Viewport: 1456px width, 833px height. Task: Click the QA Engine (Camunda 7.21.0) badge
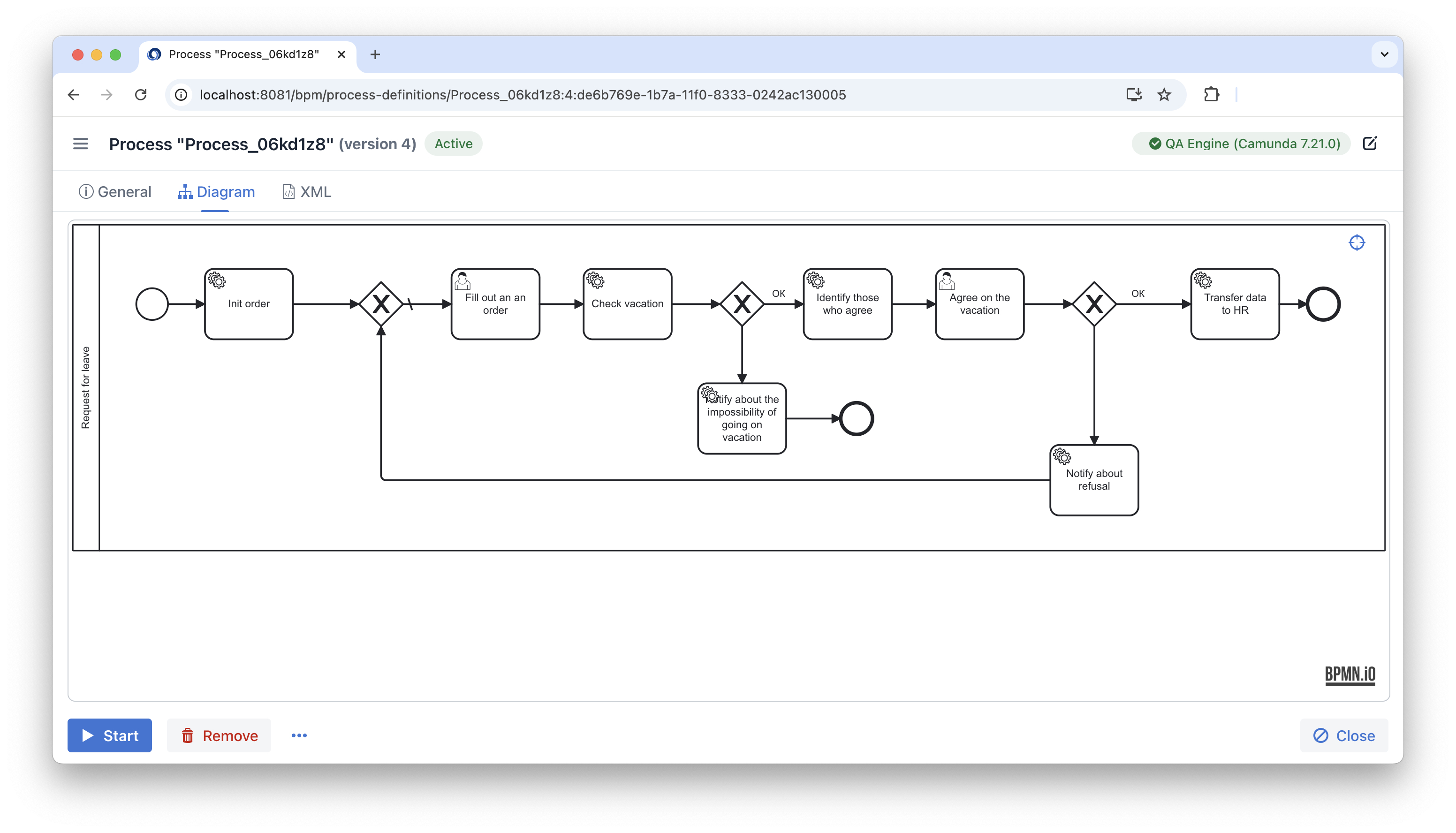point(1242,144)
